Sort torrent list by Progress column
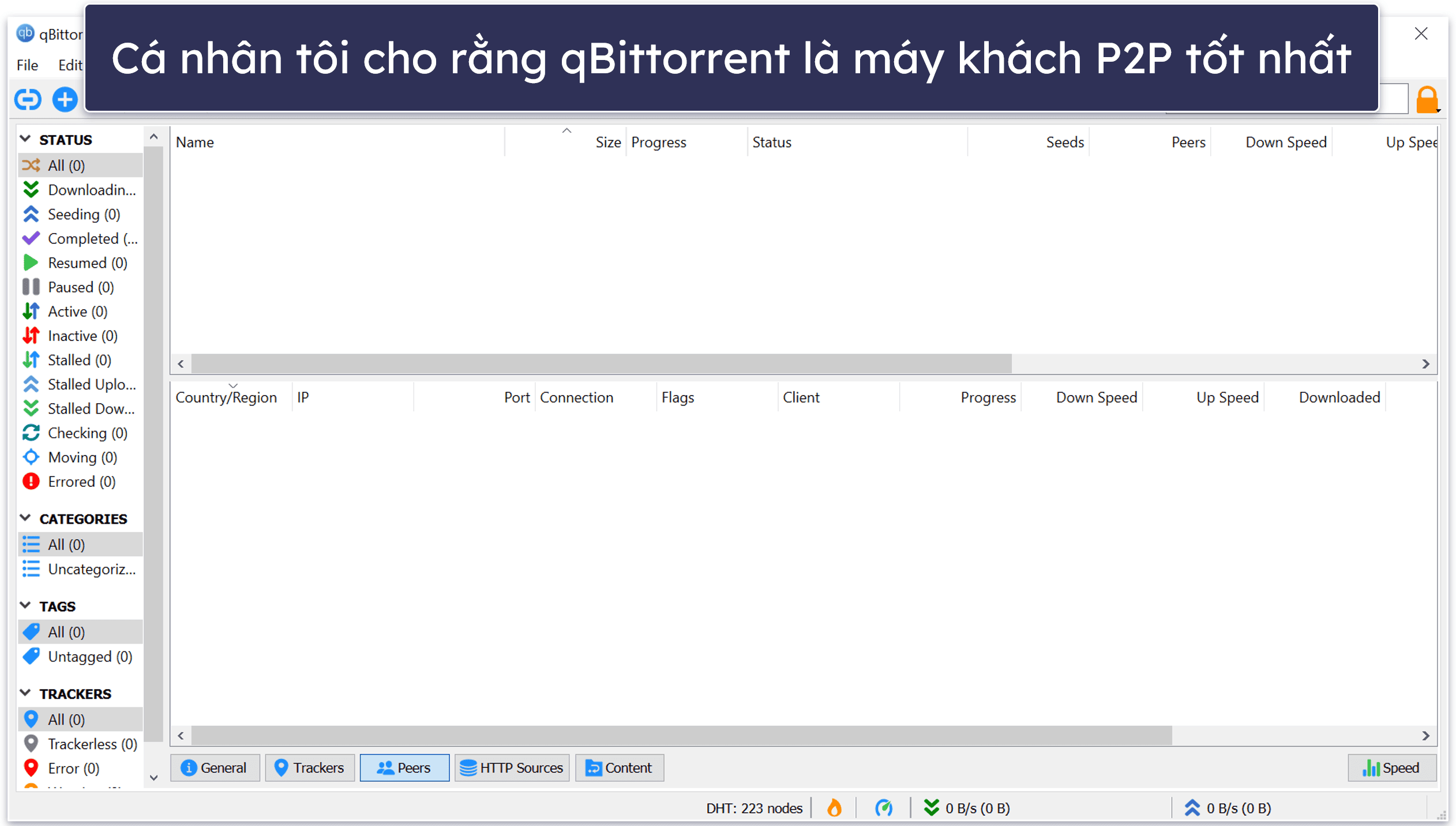1456x826 pixels. (686, 142)
